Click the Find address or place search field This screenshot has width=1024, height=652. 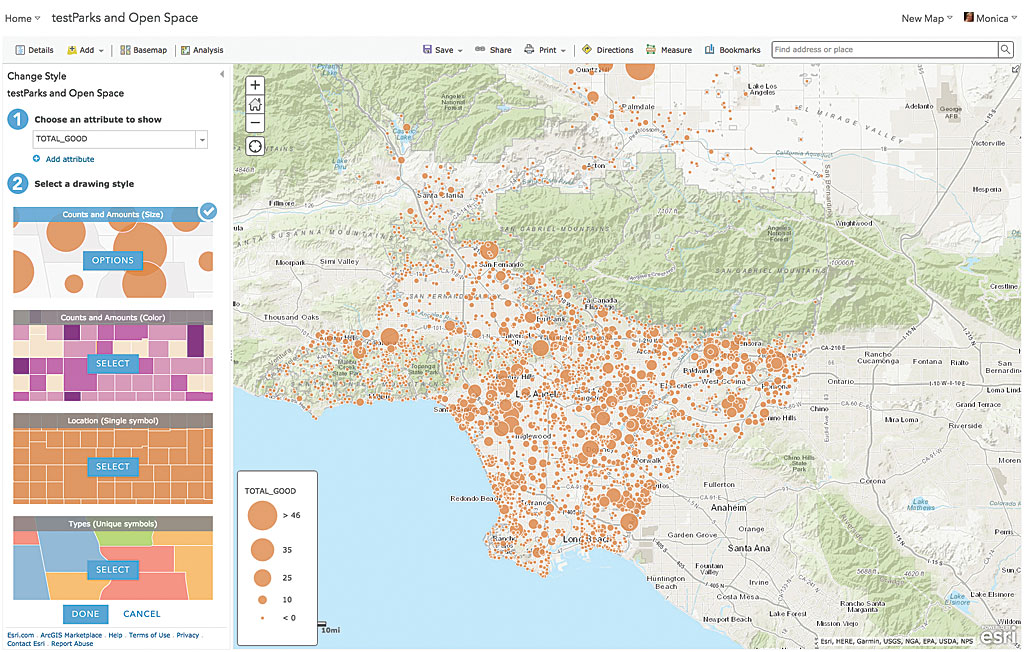pyautogui.click(x=880, y=48)
